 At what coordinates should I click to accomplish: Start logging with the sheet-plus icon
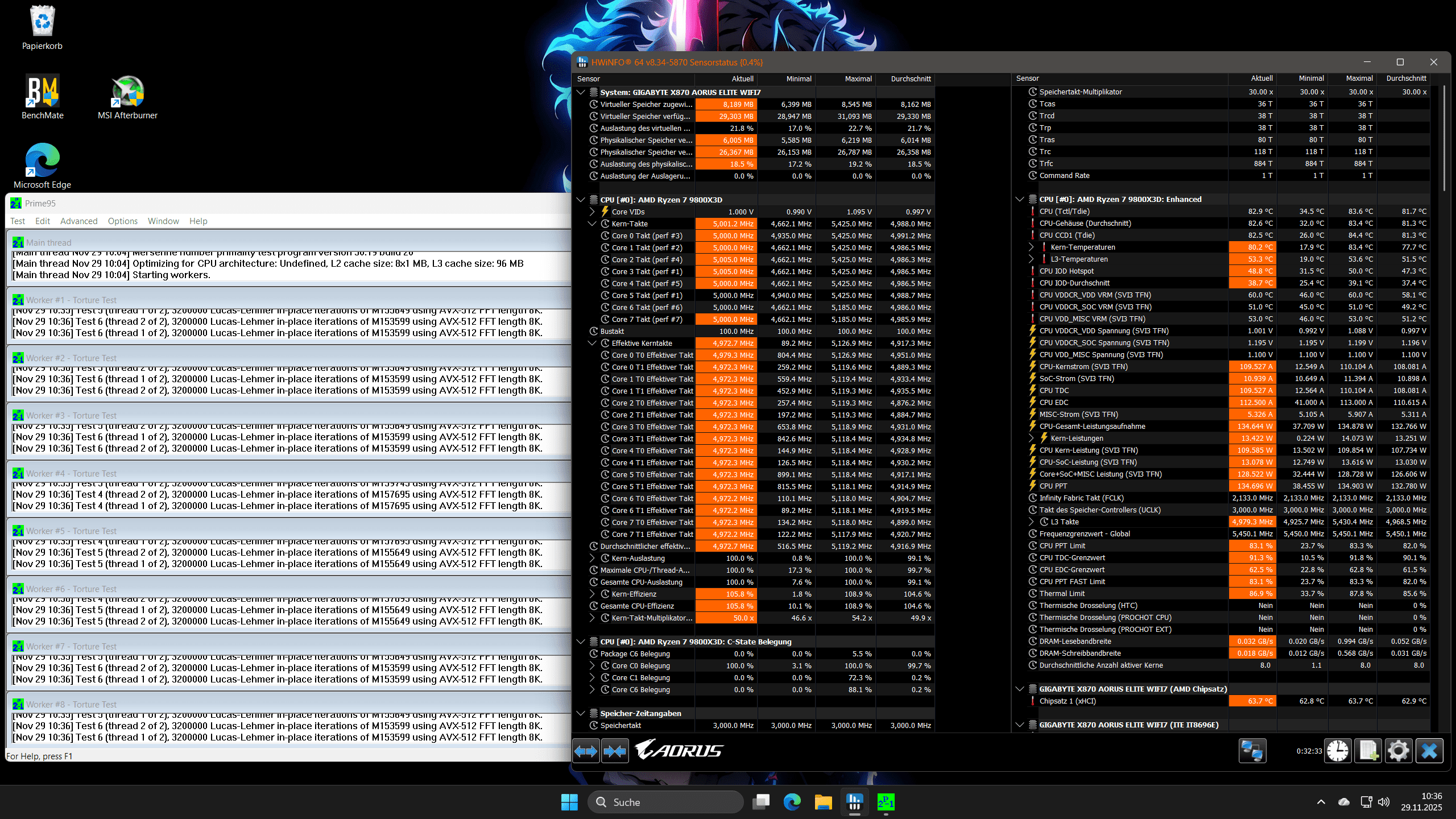1368,751
